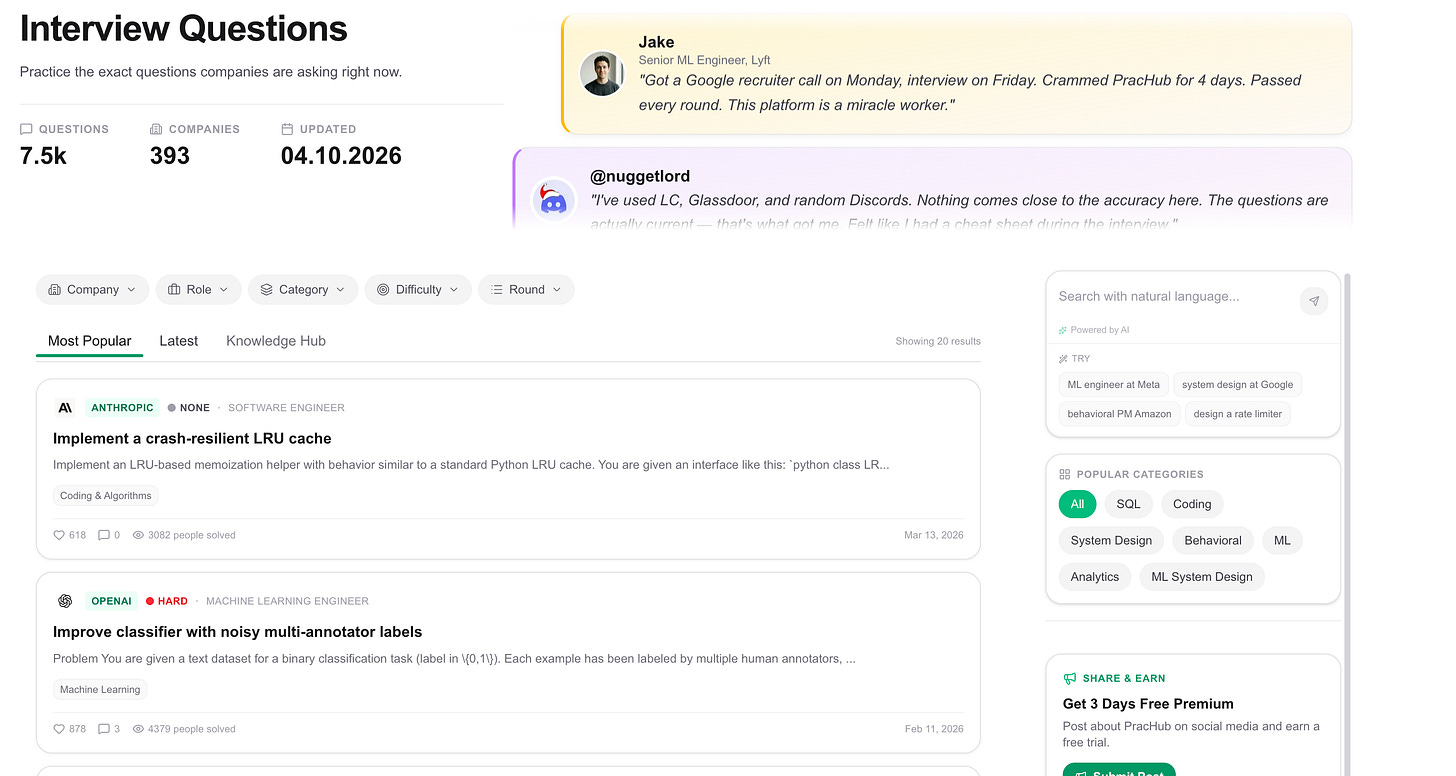Select the SQL category chip

tap(1128, 504)
